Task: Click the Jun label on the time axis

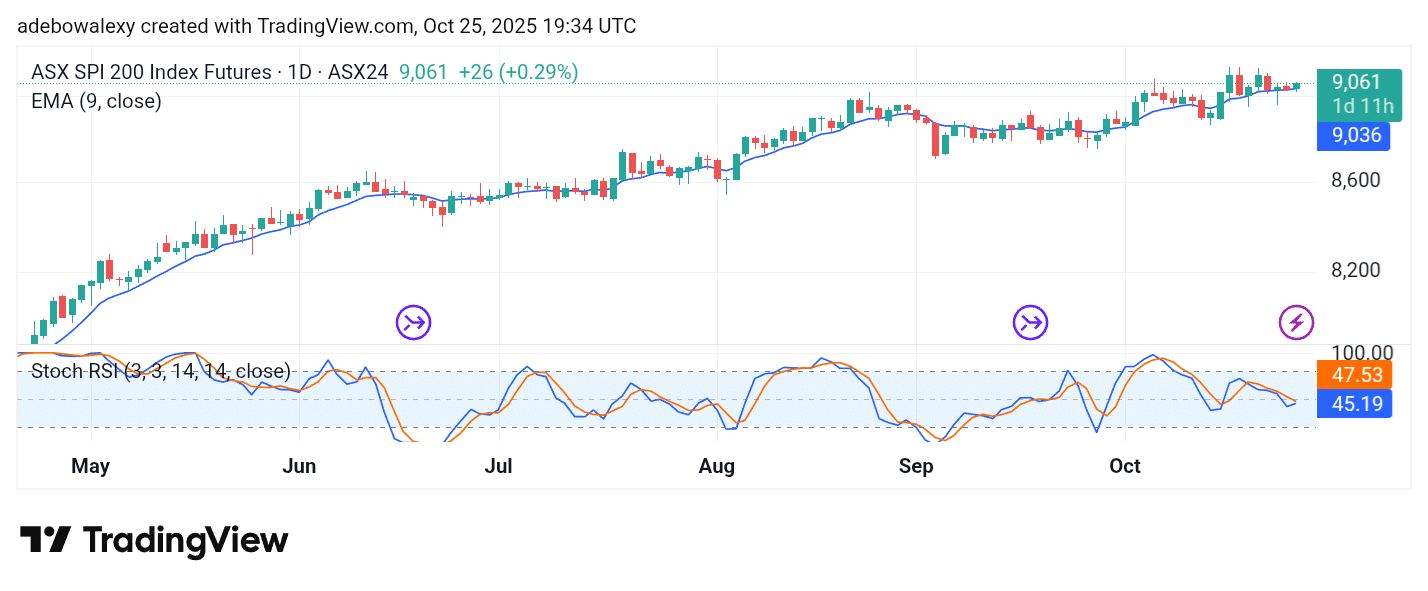Action: click(x=300, y=466)
